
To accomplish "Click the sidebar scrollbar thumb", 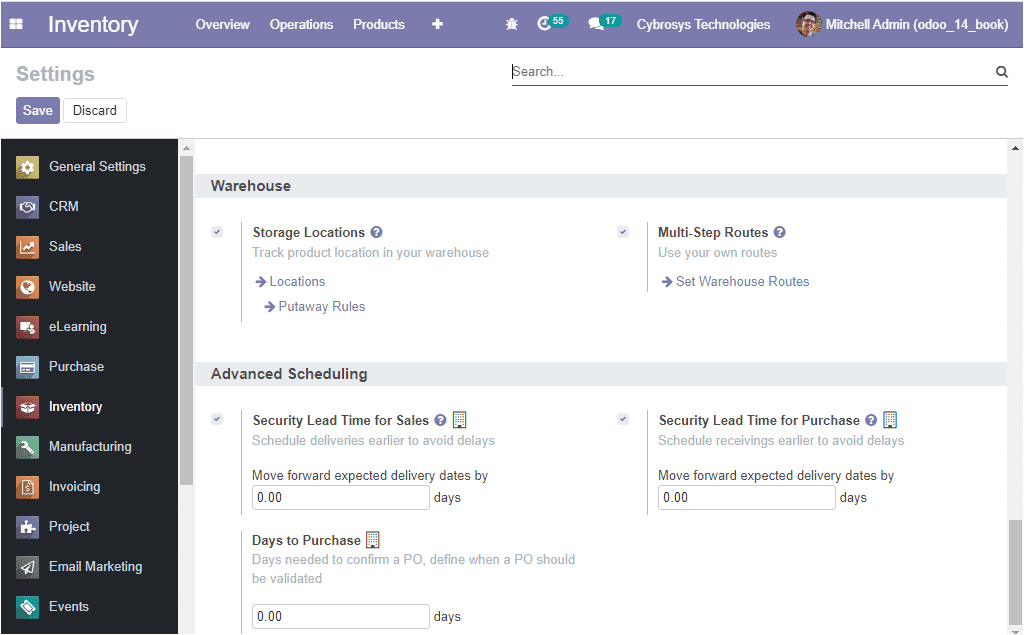I will pos(186,320).
